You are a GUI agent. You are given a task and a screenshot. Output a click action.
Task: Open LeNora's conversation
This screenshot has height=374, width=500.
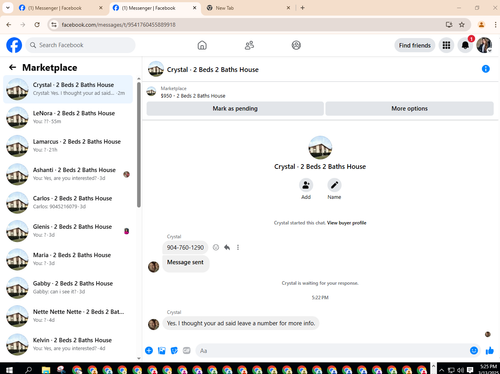coord(68,117)
